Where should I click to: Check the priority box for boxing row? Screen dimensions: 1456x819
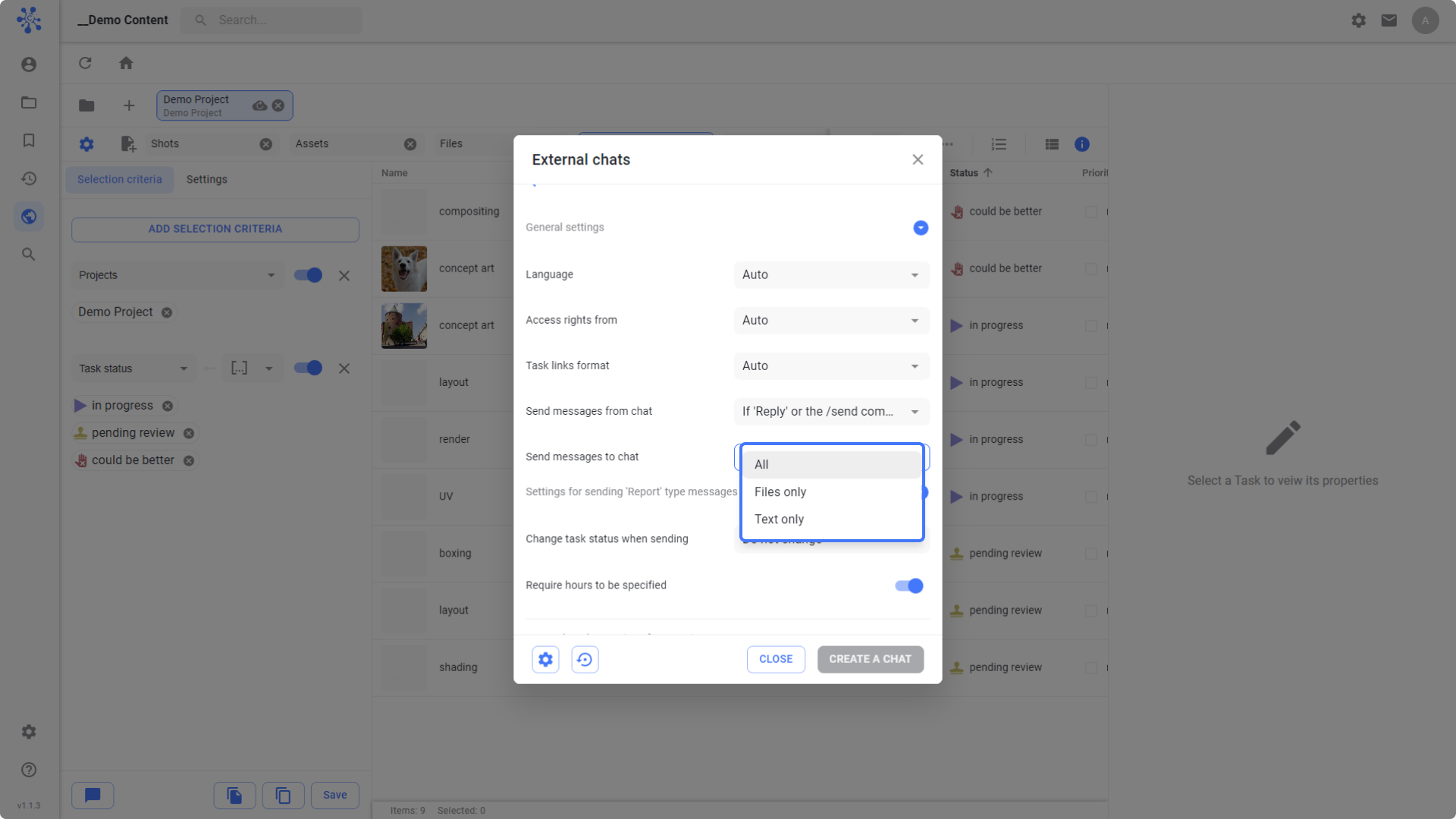[x=1090, y=554]
